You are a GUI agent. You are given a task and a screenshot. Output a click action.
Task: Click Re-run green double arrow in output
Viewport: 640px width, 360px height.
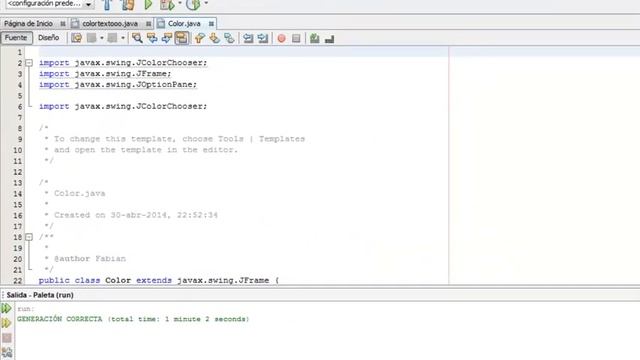coord(7,309)
